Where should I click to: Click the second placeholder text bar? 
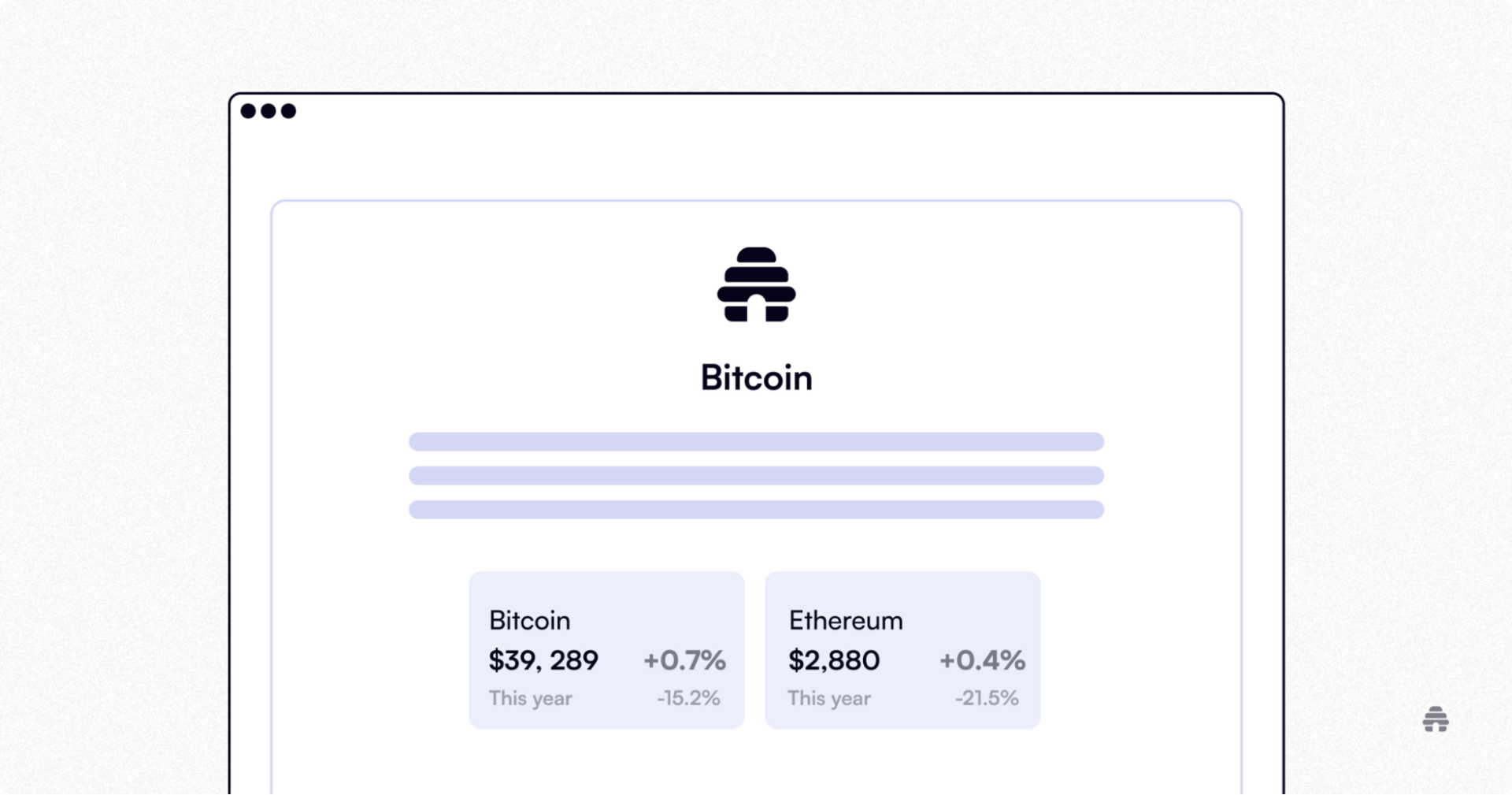(x=756, y=475)
